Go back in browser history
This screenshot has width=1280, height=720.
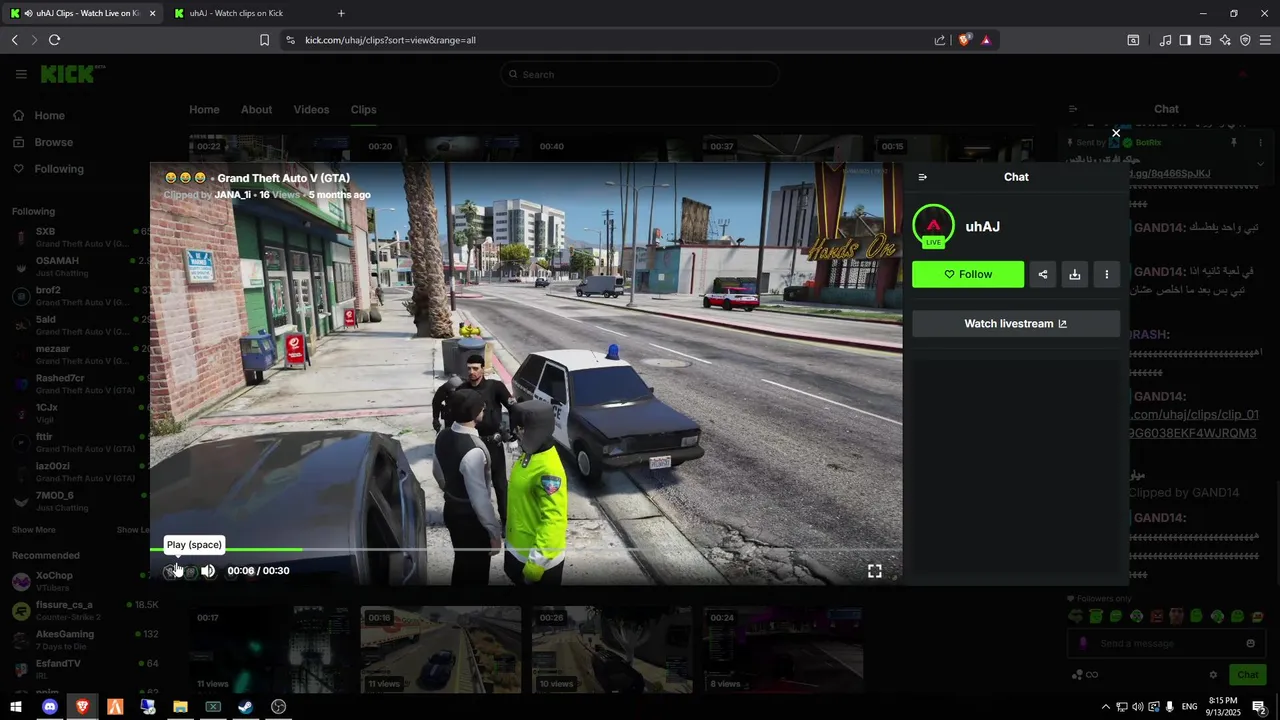click(14, 40)
